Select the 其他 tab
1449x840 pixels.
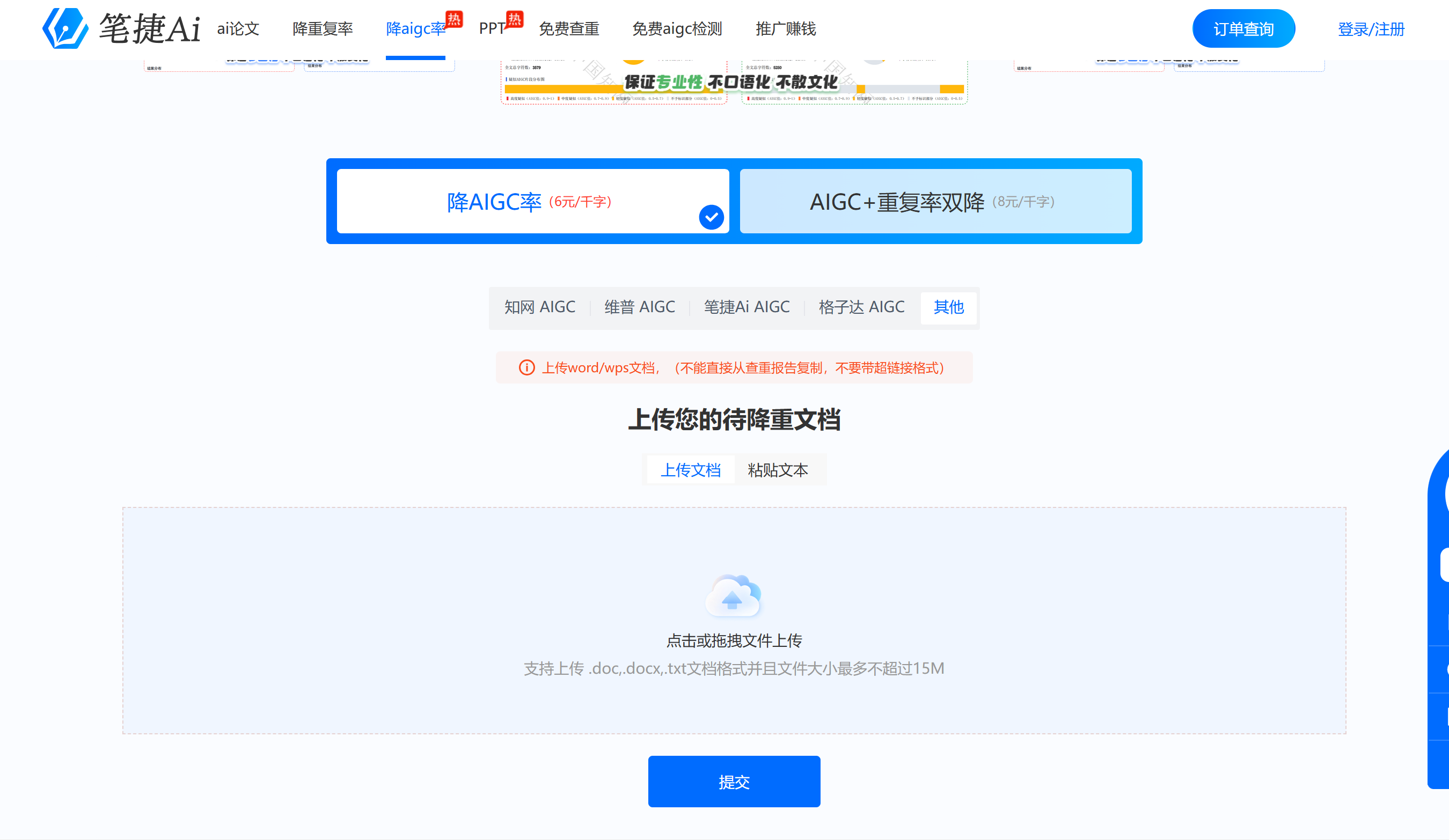(x=949, y=307)
